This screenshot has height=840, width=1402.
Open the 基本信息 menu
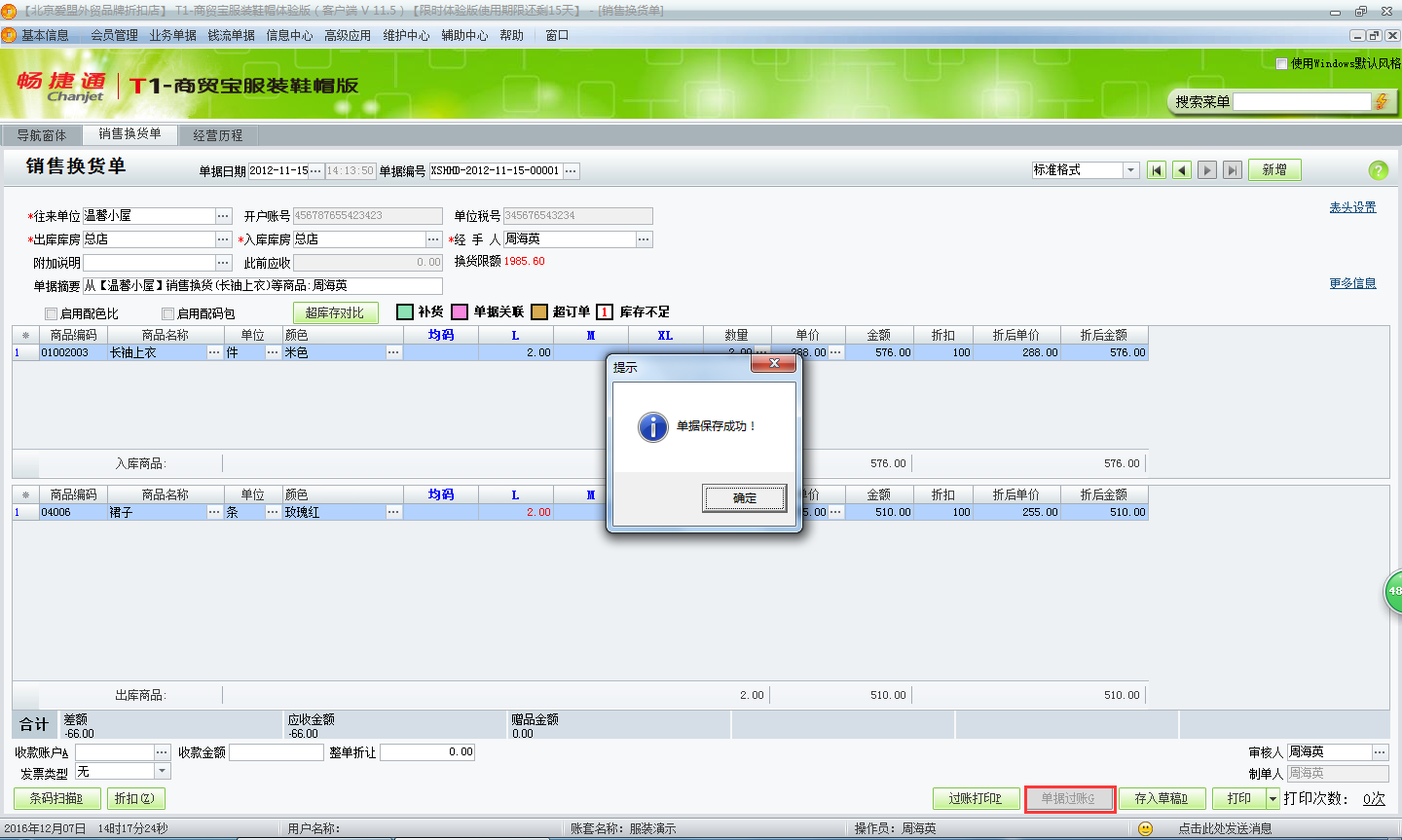tap(45, 35)
